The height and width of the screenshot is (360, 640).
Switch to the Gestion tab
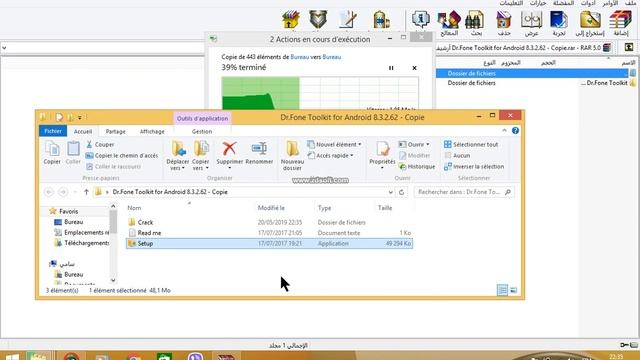point(202,131)
